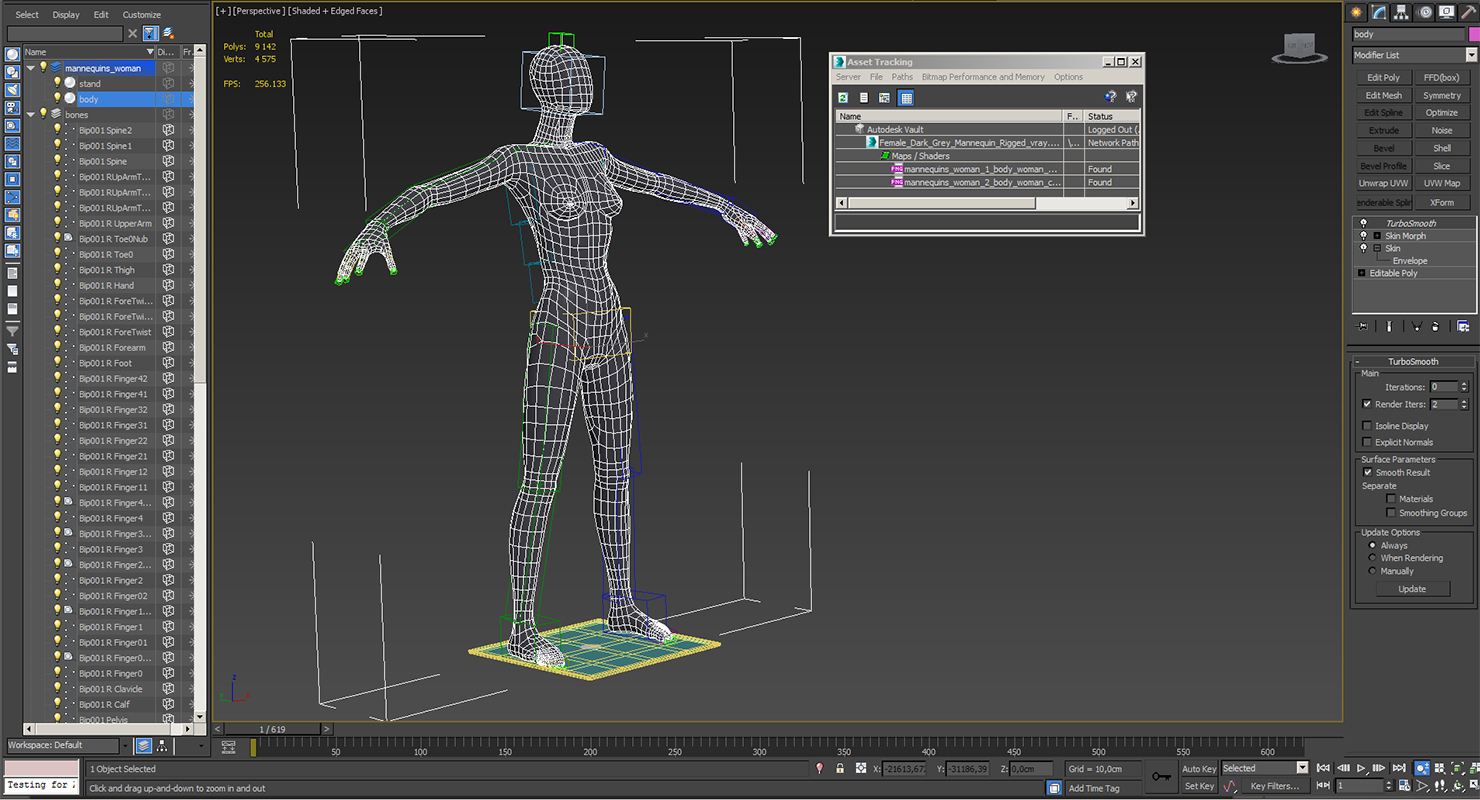Click the pink object color swatch

pos(1473,34)
